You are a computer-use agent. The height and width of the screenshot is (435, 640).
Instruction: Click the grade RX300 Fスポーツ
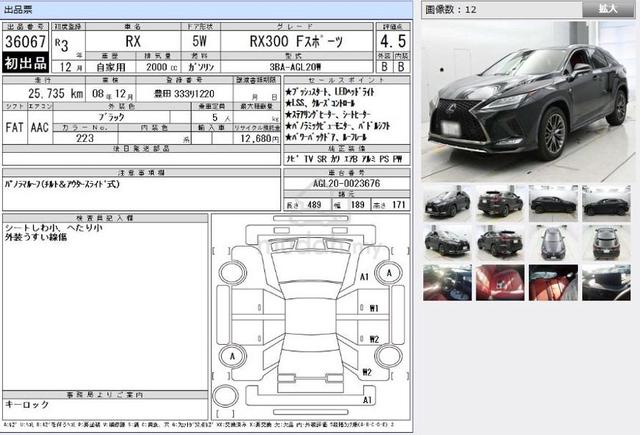point(296,41)
